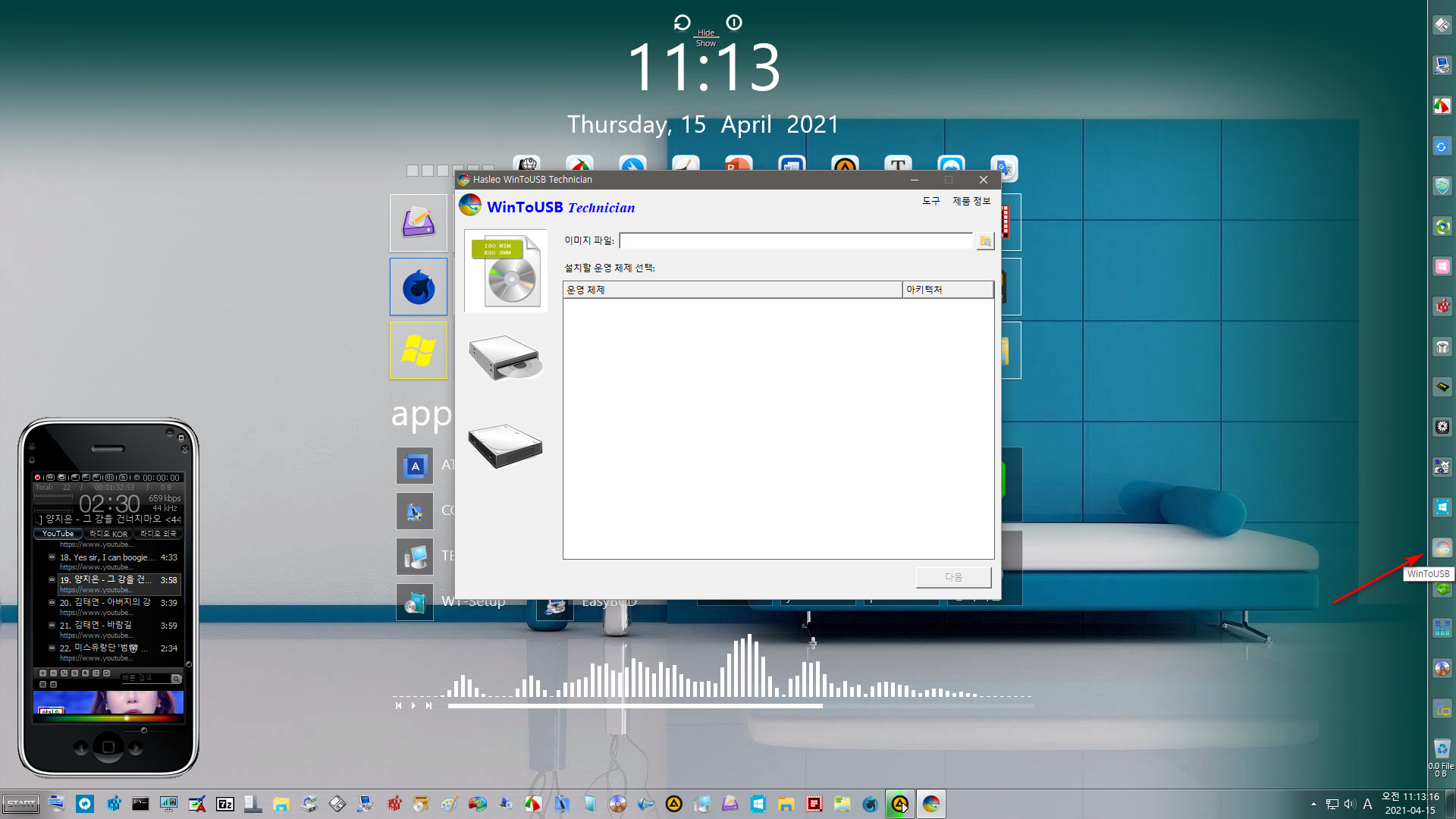The width and height of the screenshot is (1456, 819).
Task: Open the paint palette icon on taskbar
Action: tap(450, 804)
